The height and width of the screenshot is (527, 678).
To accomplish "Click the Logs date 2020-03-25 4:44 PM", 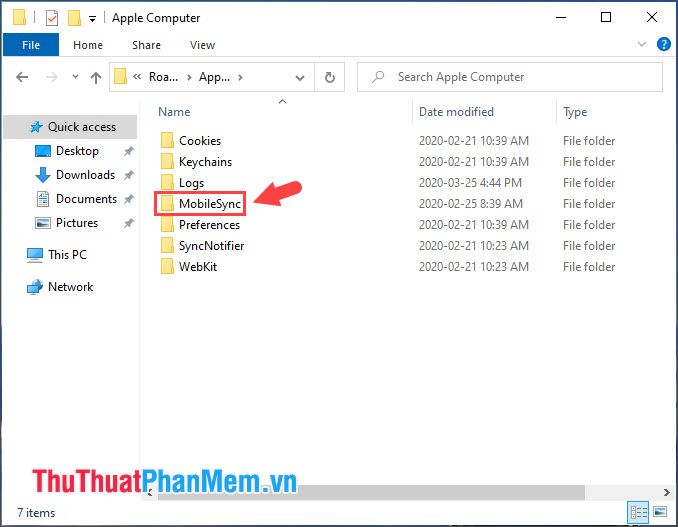I will tap(470, 183).
